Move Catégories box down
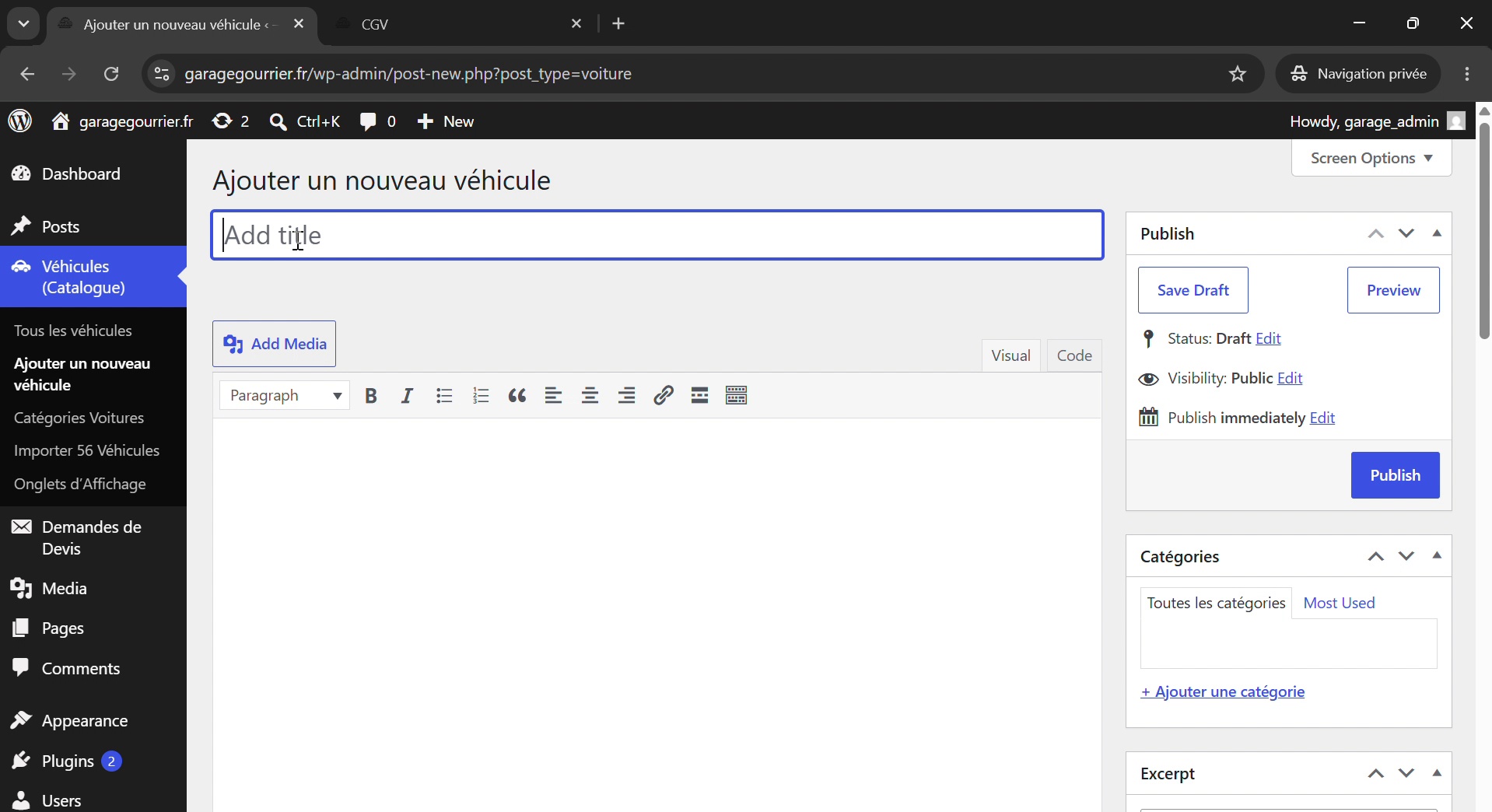Viewport: 1492px width, 812px height. [x=1406, y=556]
